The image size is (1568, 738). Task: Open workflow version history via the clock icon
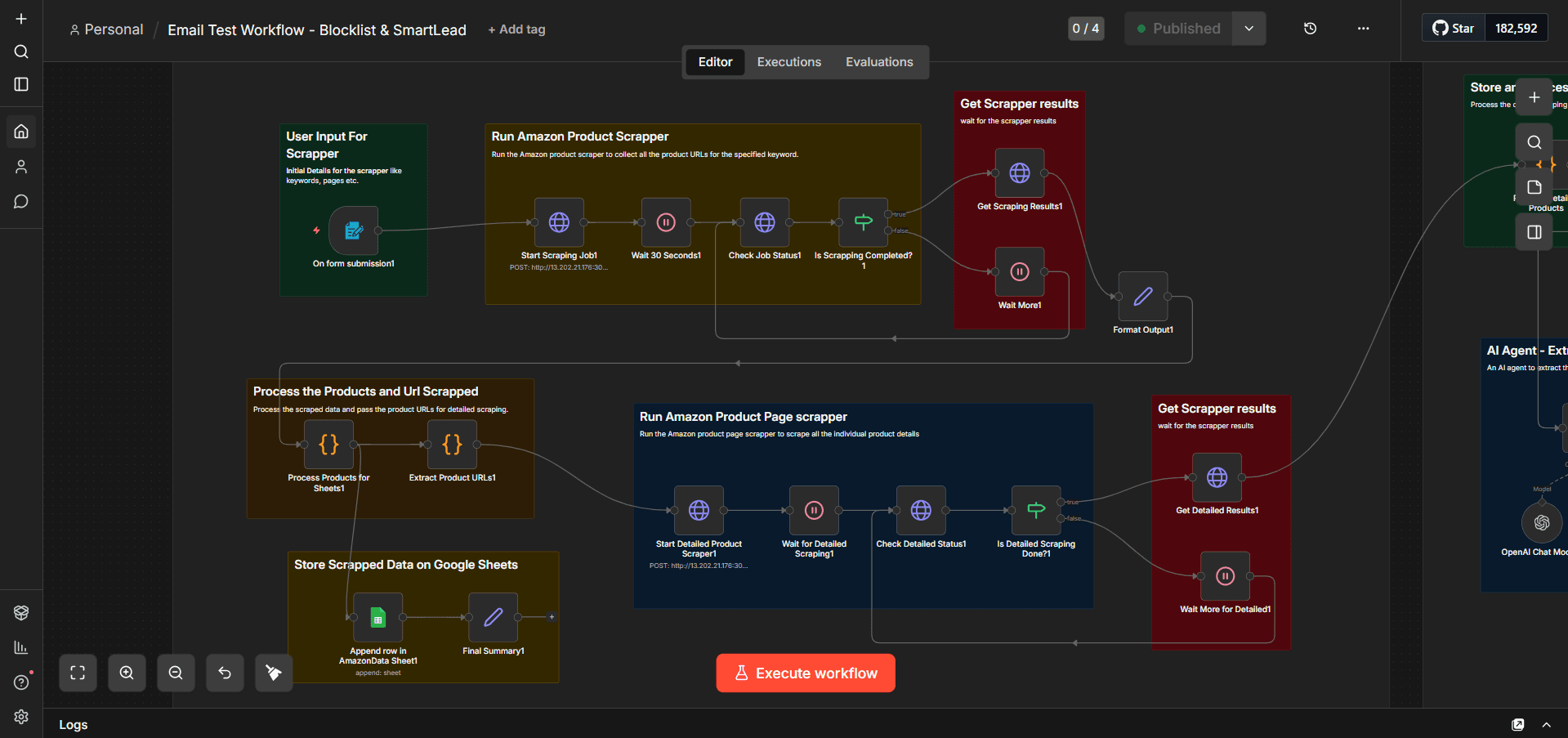(1311, 28)
